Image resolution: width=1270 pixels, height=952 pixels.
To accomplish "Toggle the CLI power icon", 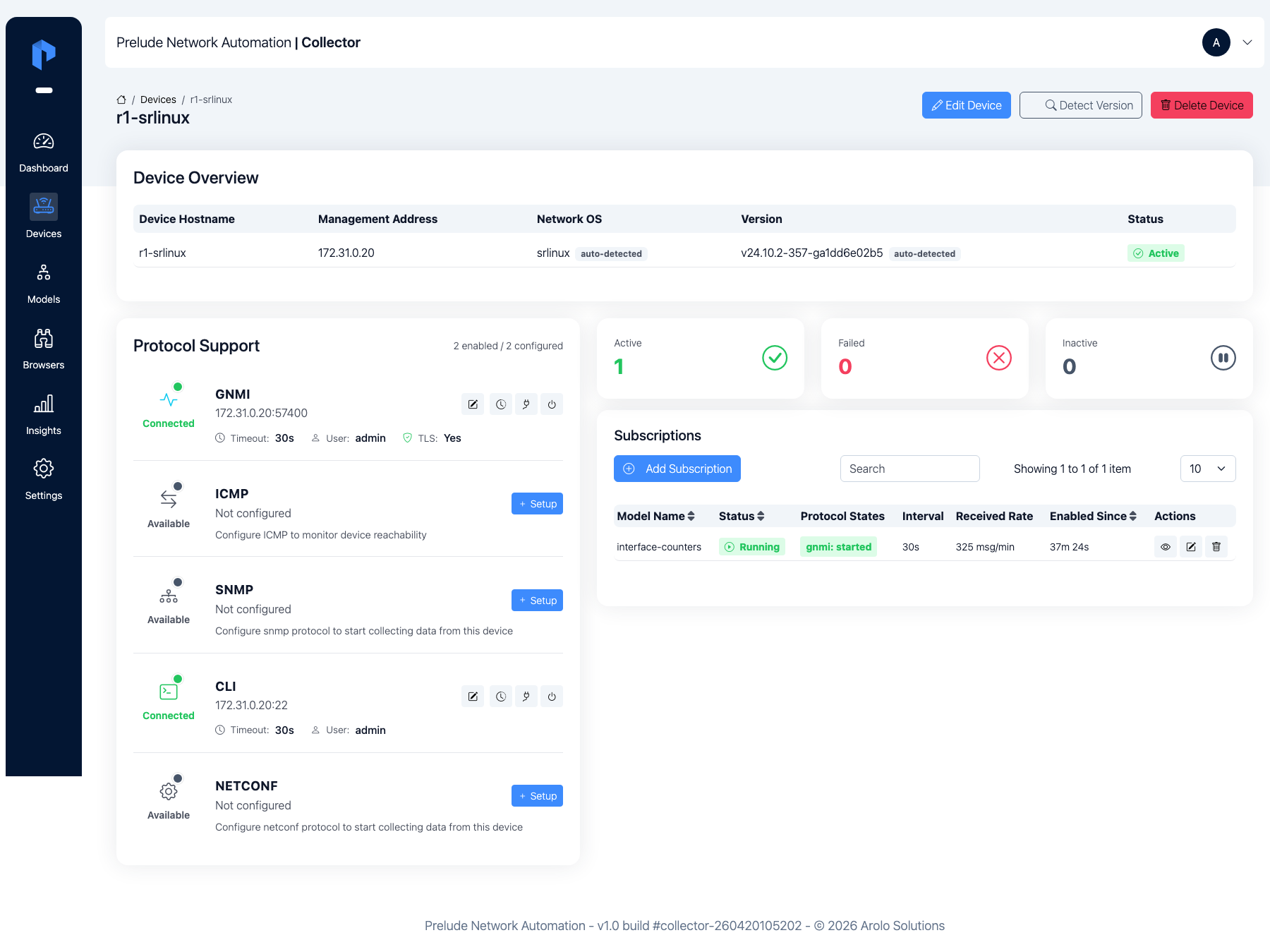I will 552,697.
